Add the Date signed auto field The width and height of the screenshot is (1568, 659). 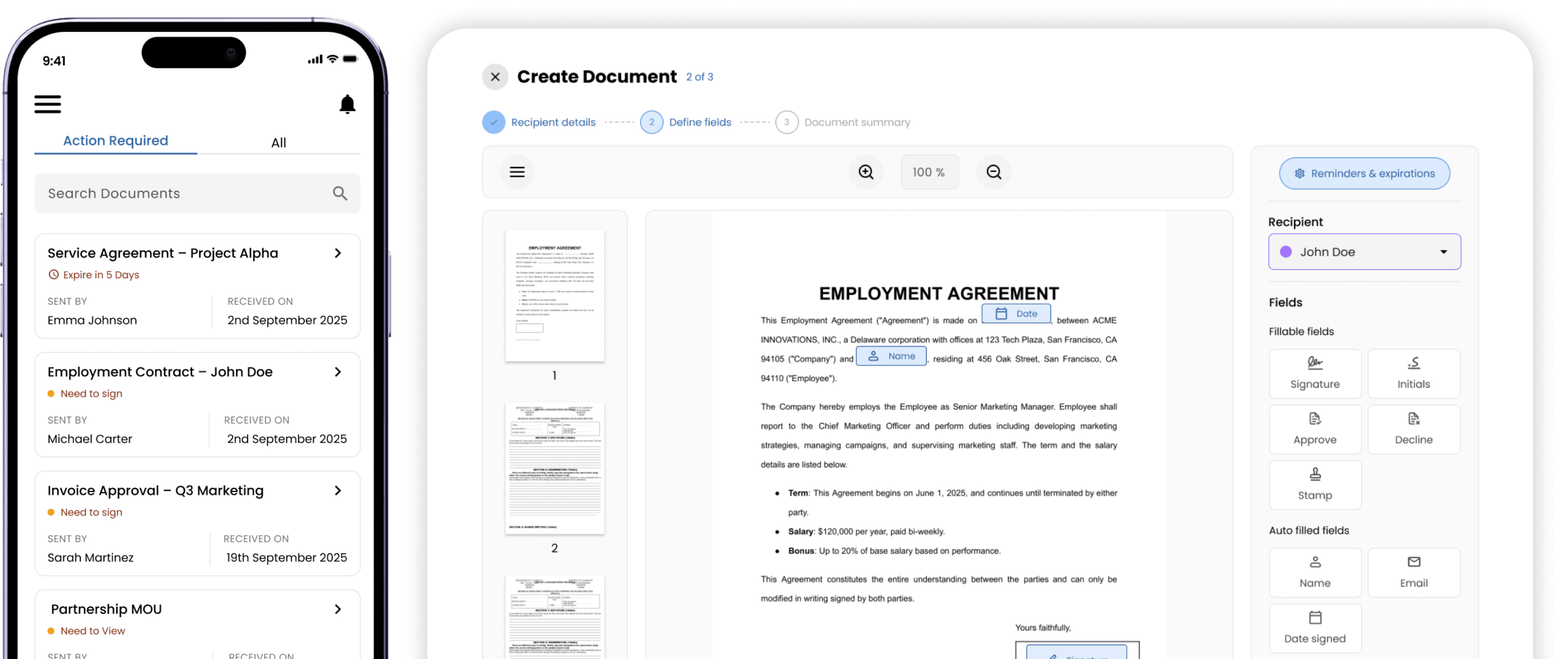[x=1314, y=627]
